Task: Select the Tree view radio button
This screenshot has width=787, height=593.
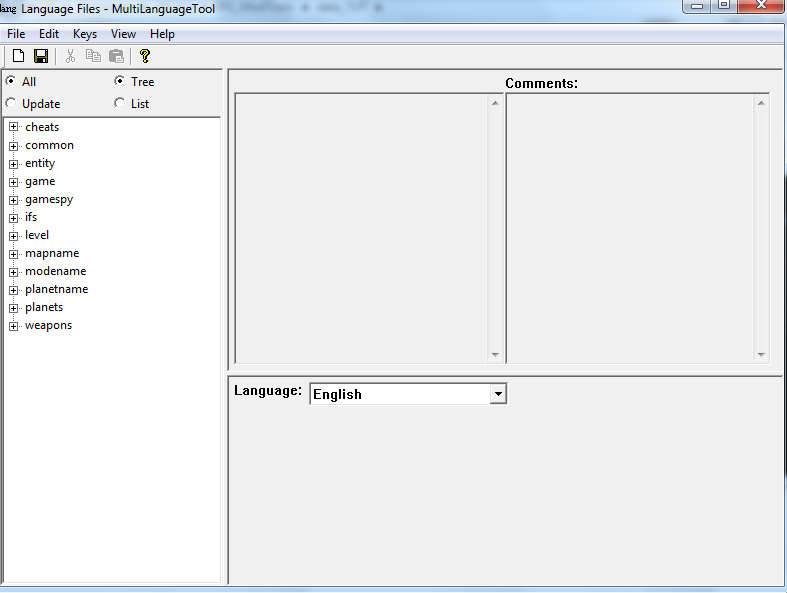Action: pos(119,81)
